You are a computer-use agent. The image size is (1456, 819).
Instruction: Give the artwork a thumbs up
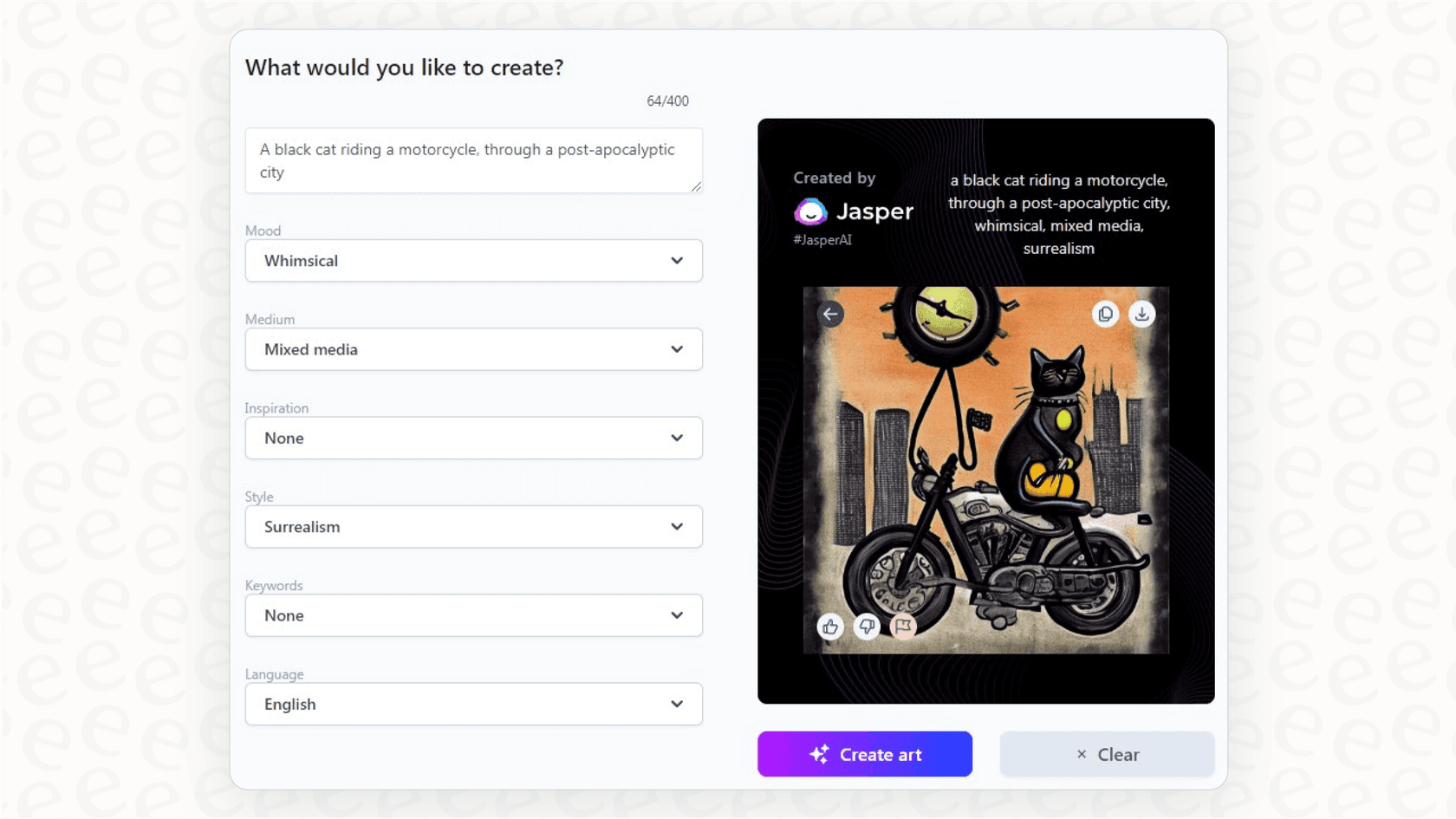830,627
